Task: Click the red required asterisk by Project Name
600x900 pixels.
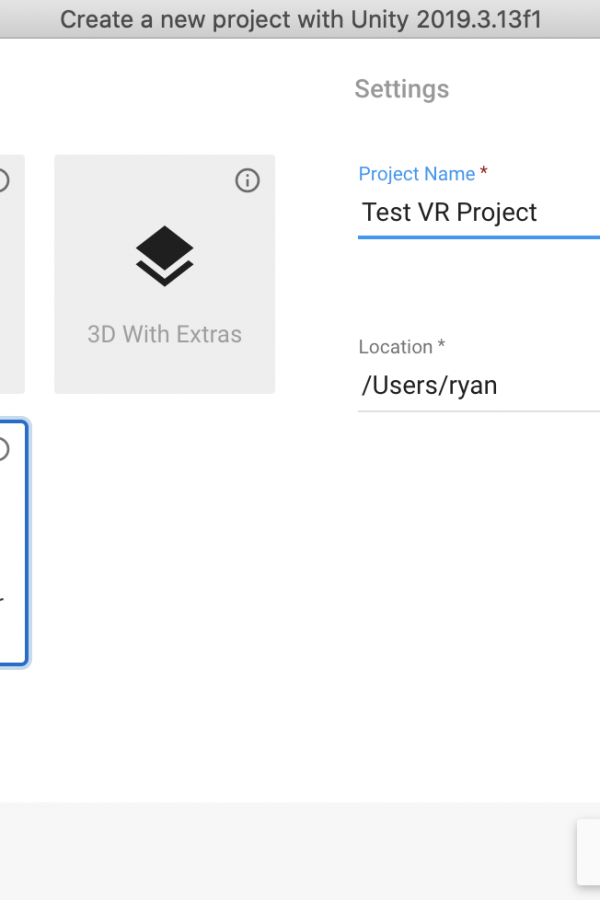Action: (x=483, y=170)
